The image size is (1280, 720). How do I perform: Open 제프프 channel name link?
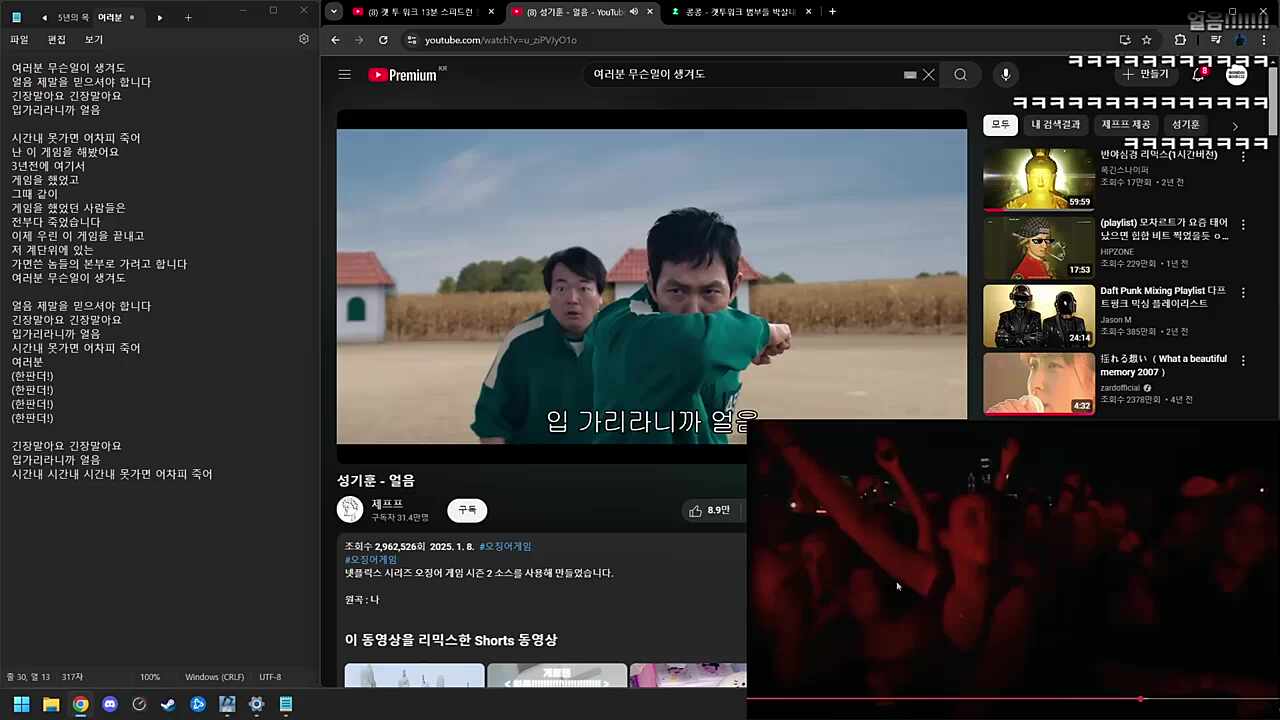(387, 504)
